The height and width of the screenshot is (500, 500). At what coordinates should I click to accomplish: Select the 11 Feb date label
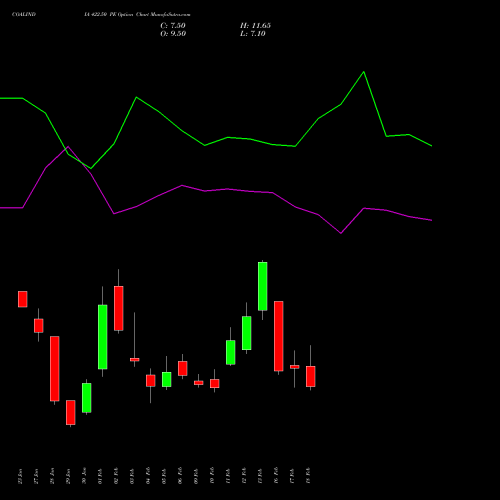point(228,476)
